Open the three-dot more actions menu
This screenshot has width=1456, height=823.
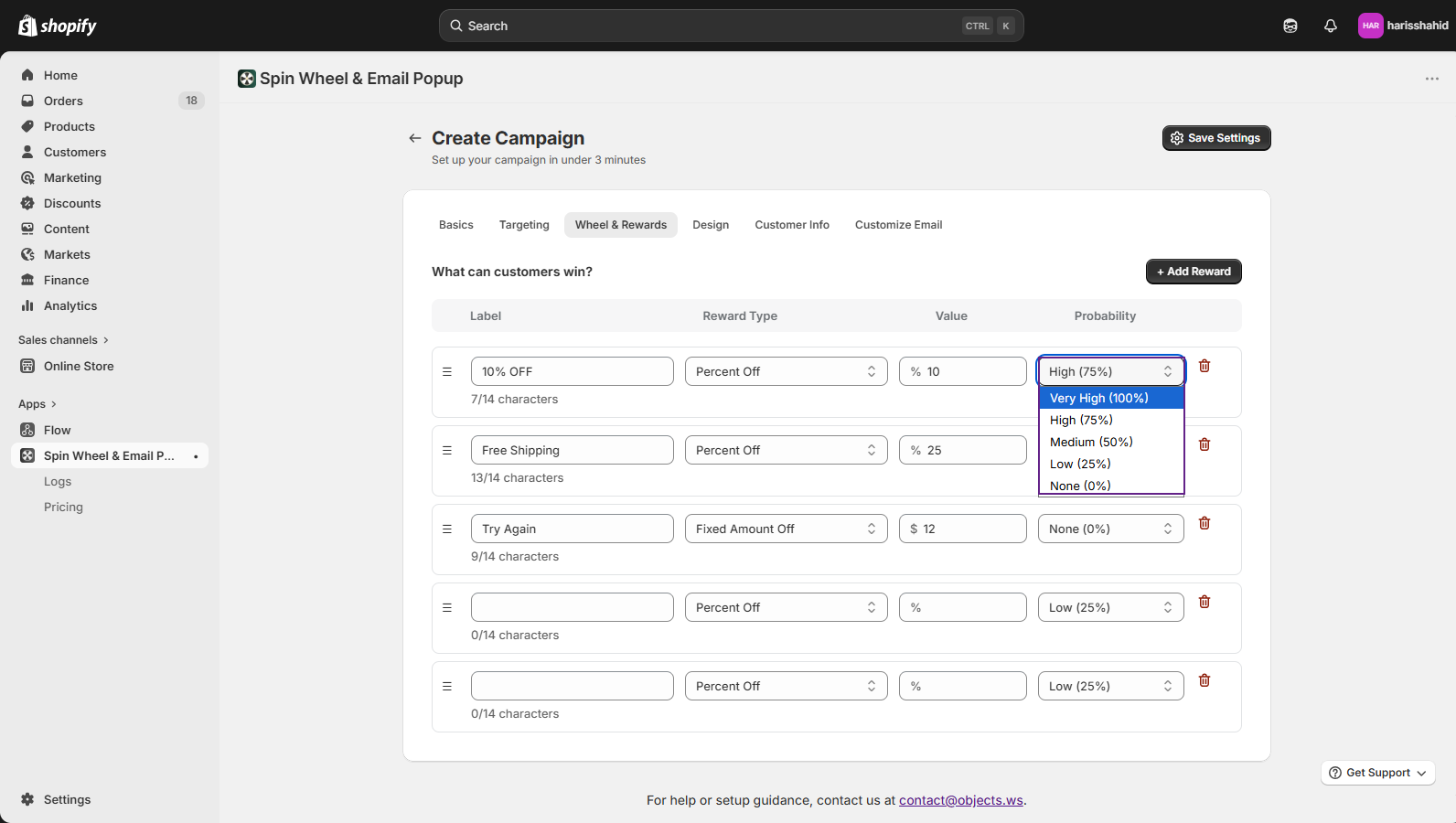(1432, 79)
